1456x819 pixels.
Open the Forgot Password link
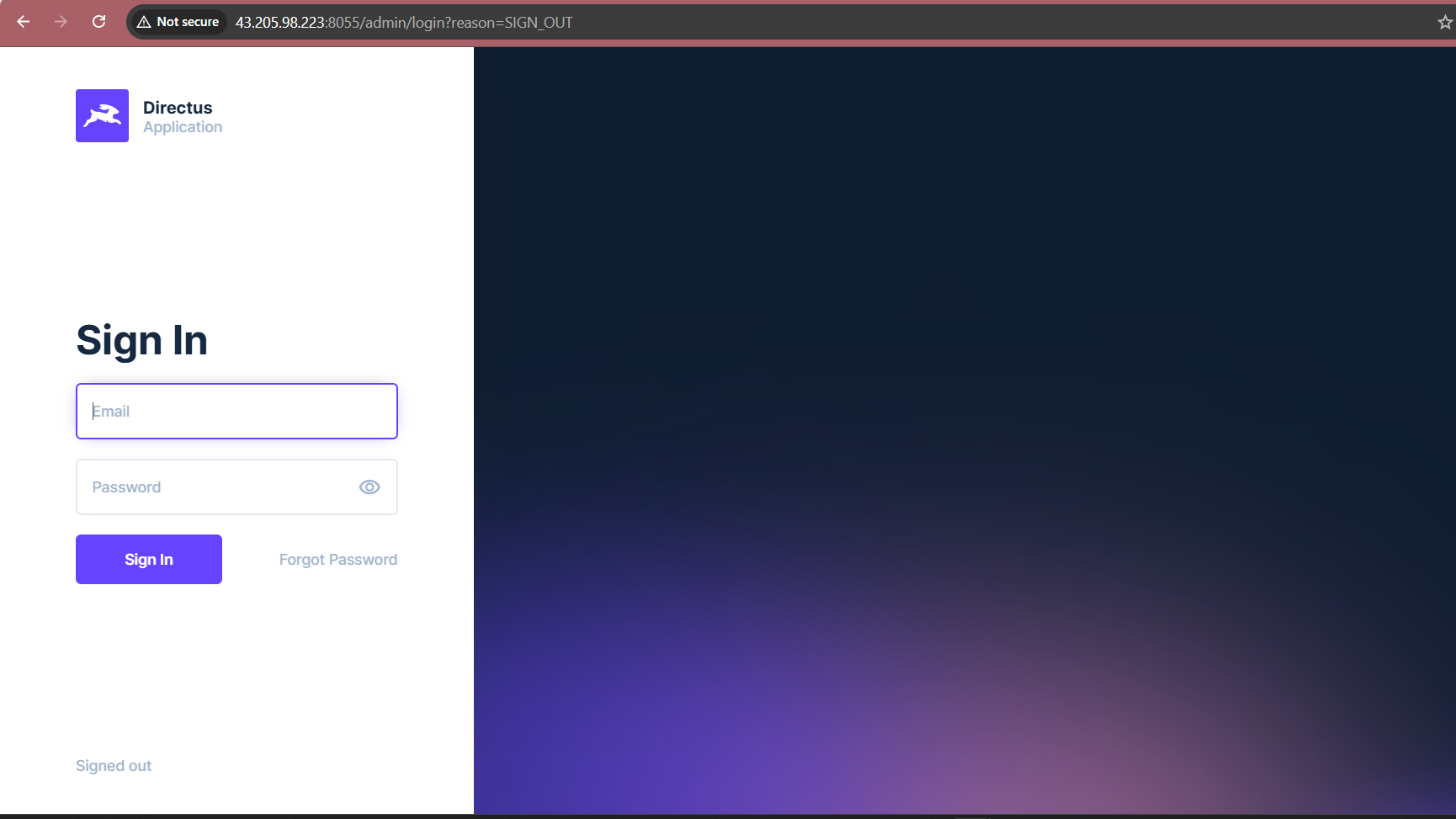click(x=337, y=560)
